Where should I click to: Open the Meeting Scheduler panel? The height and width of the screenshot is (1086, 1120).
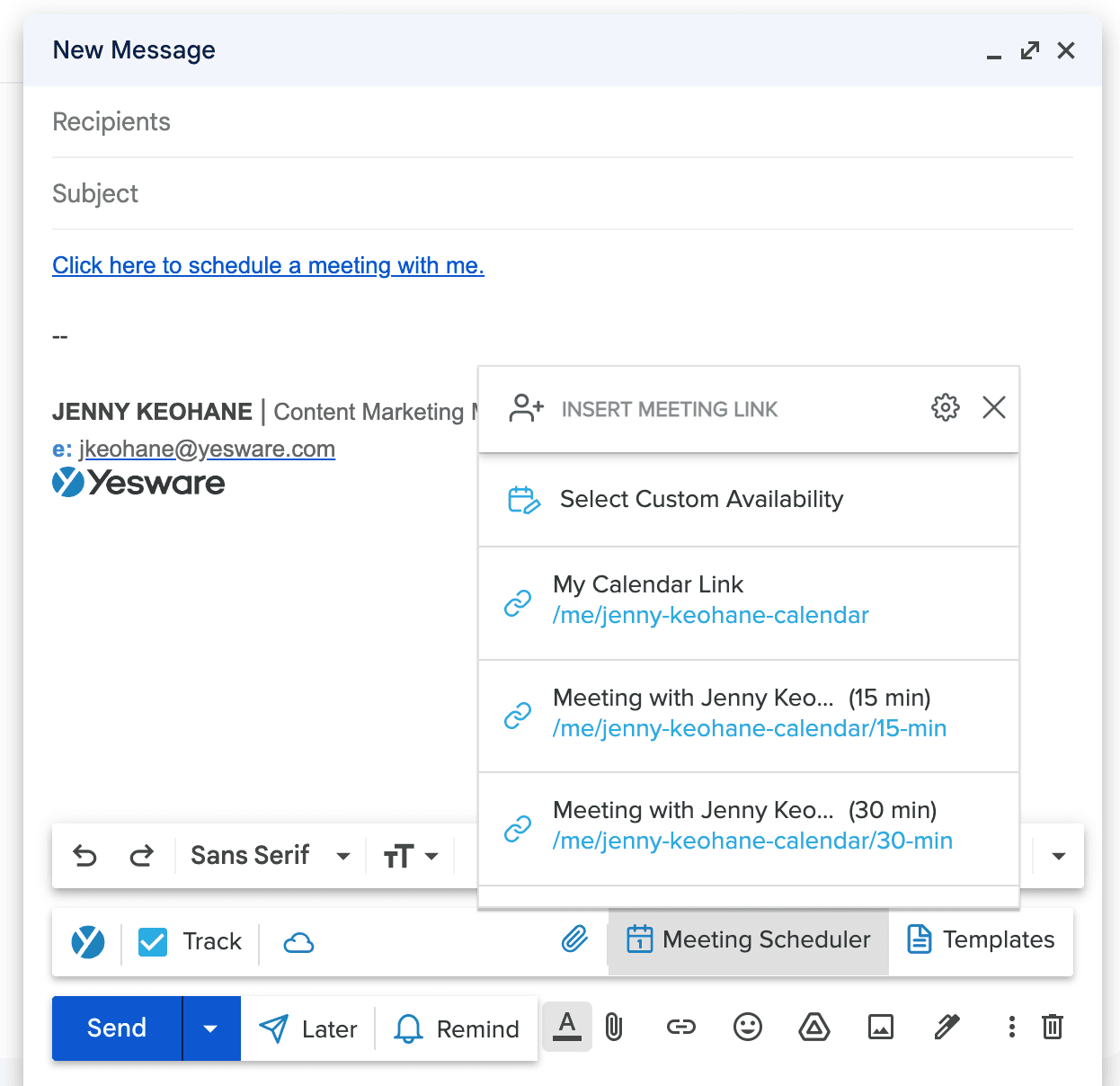click(747, 939)
